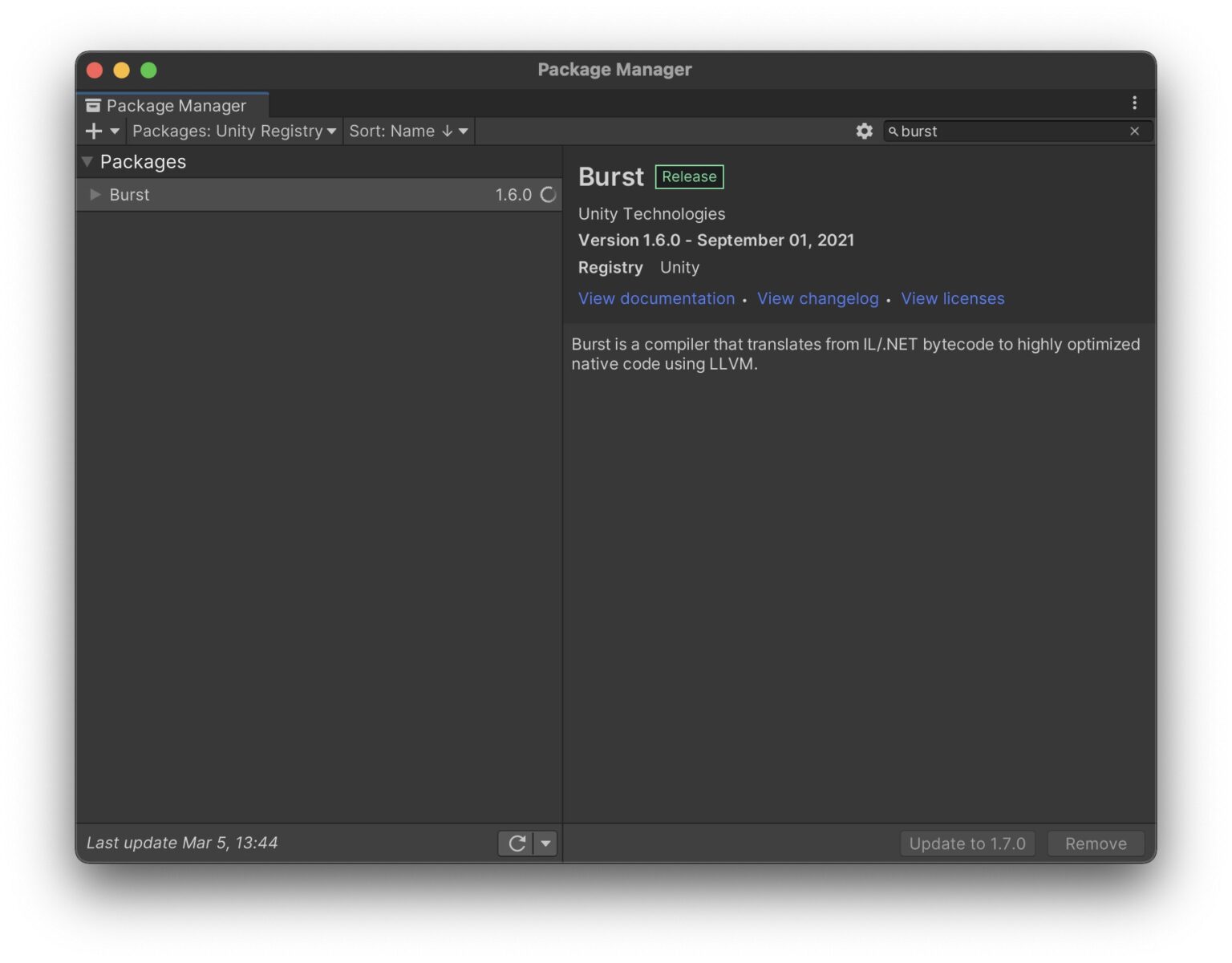Open dropdown arrow next to refresh button
This screenshot has height=963, width=1232.
click(x=545, y=843)
